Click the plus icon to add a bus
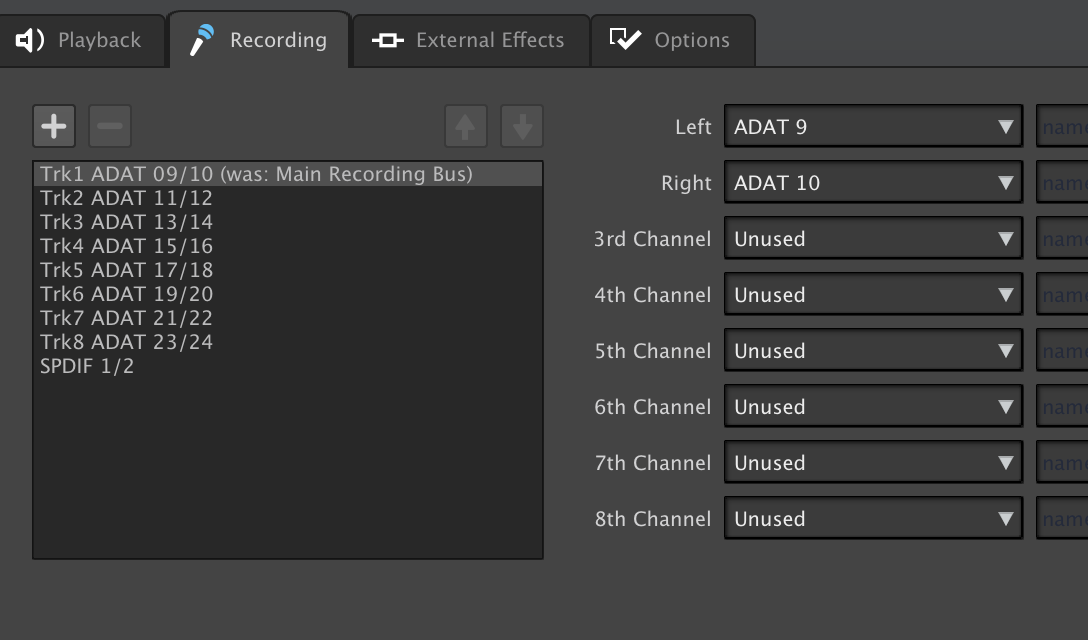The height and width of the screenshot is (640, 1088). tap(54, 126)
